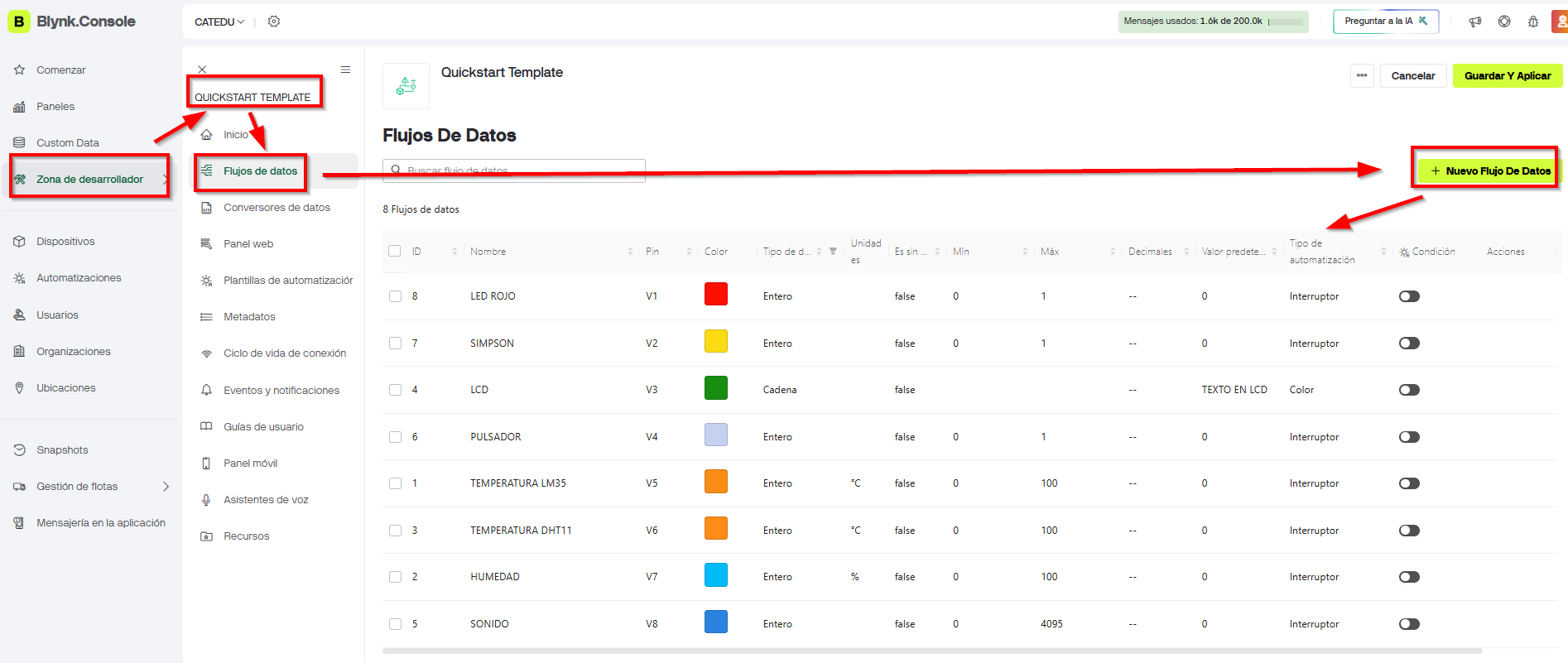Click the hamburger menu icon in template panel

tap(345, 70)
